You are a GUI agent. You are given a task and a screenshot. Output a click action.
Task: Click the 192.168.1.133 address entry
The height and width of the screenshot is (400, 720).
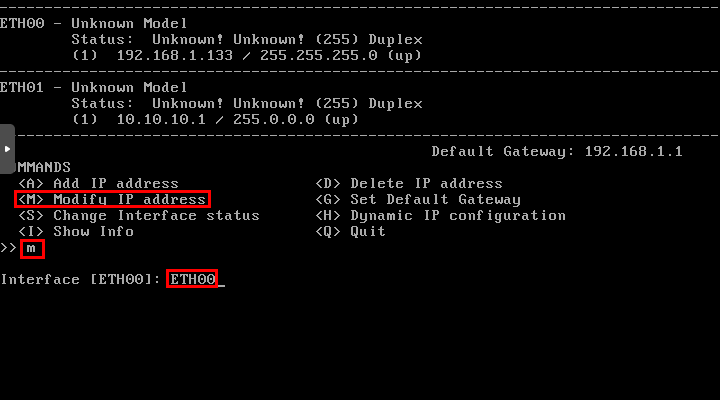point(174,55)
